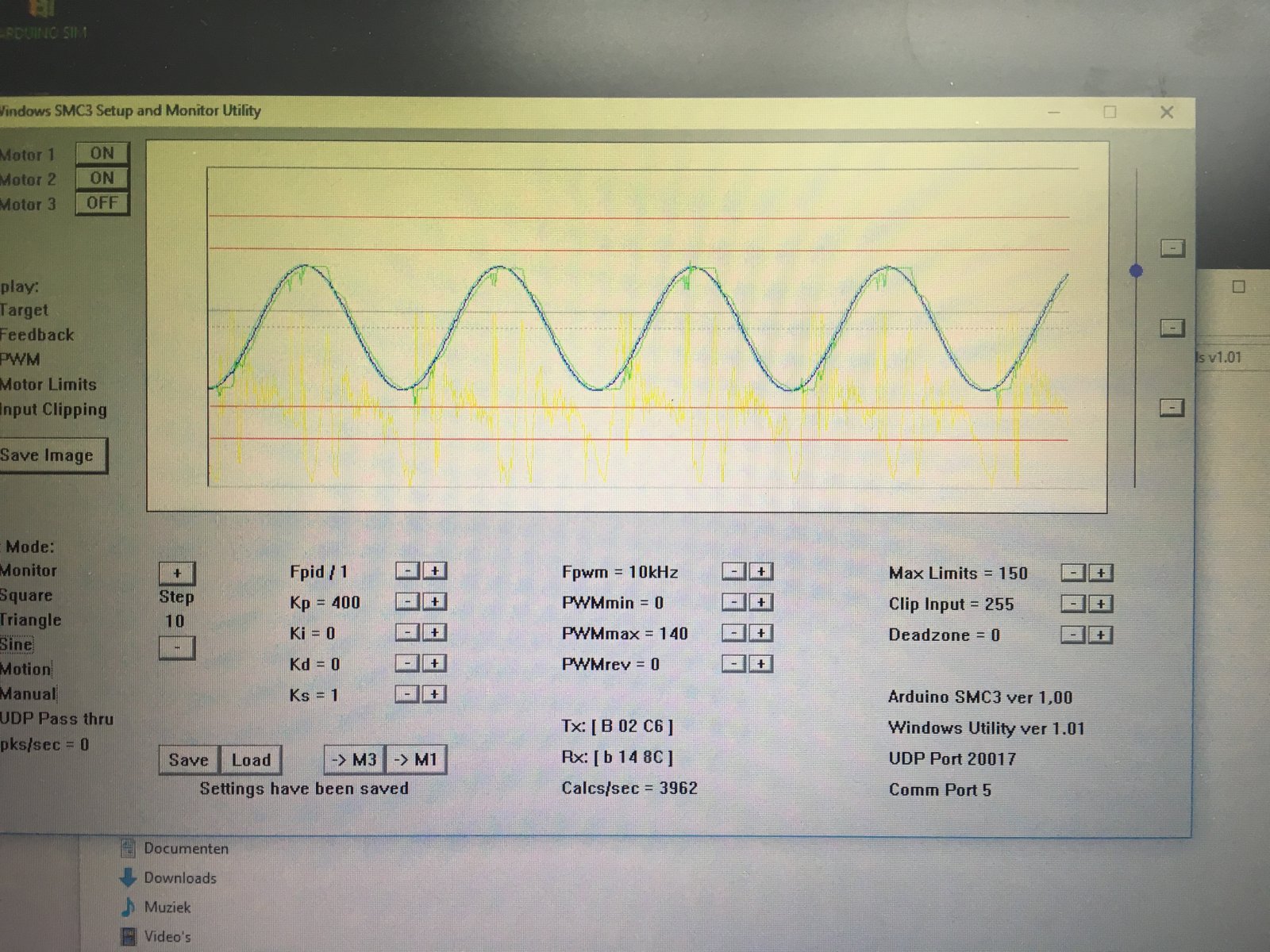1270x952 pixels.
Task: Click the UDP Port 20017 label
Action: [x=952, y=758]
